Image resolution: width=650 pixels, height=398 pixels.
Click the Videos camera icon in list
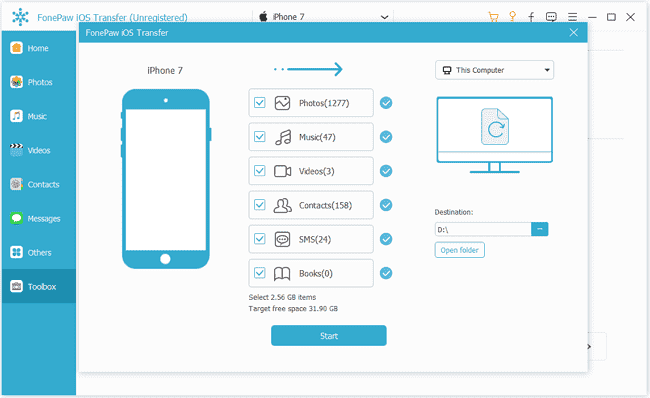pos(282,171)
